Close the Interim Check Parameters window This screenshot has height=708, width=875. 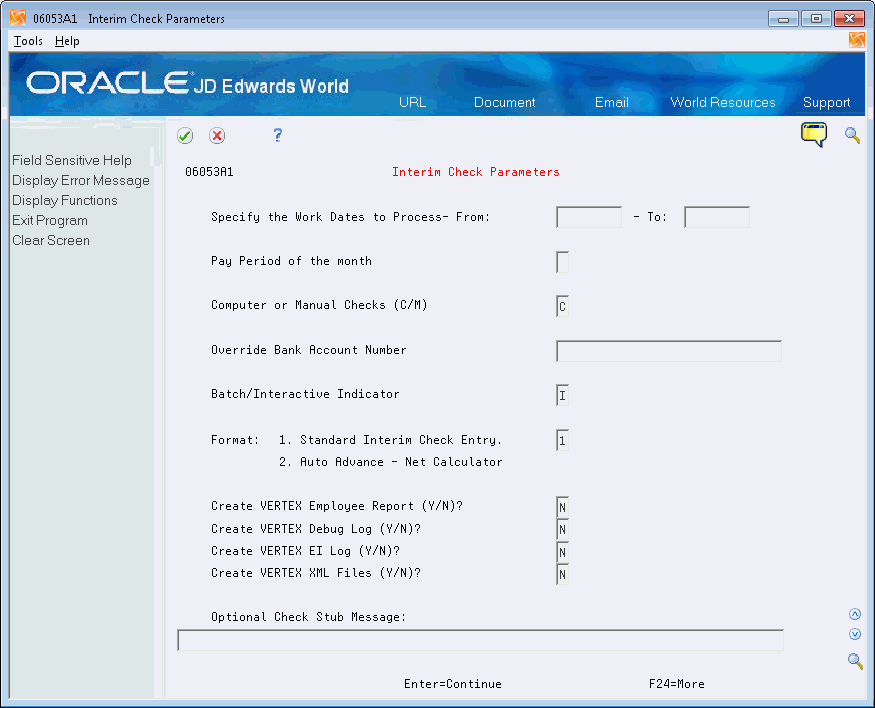[x=849, y=19]
